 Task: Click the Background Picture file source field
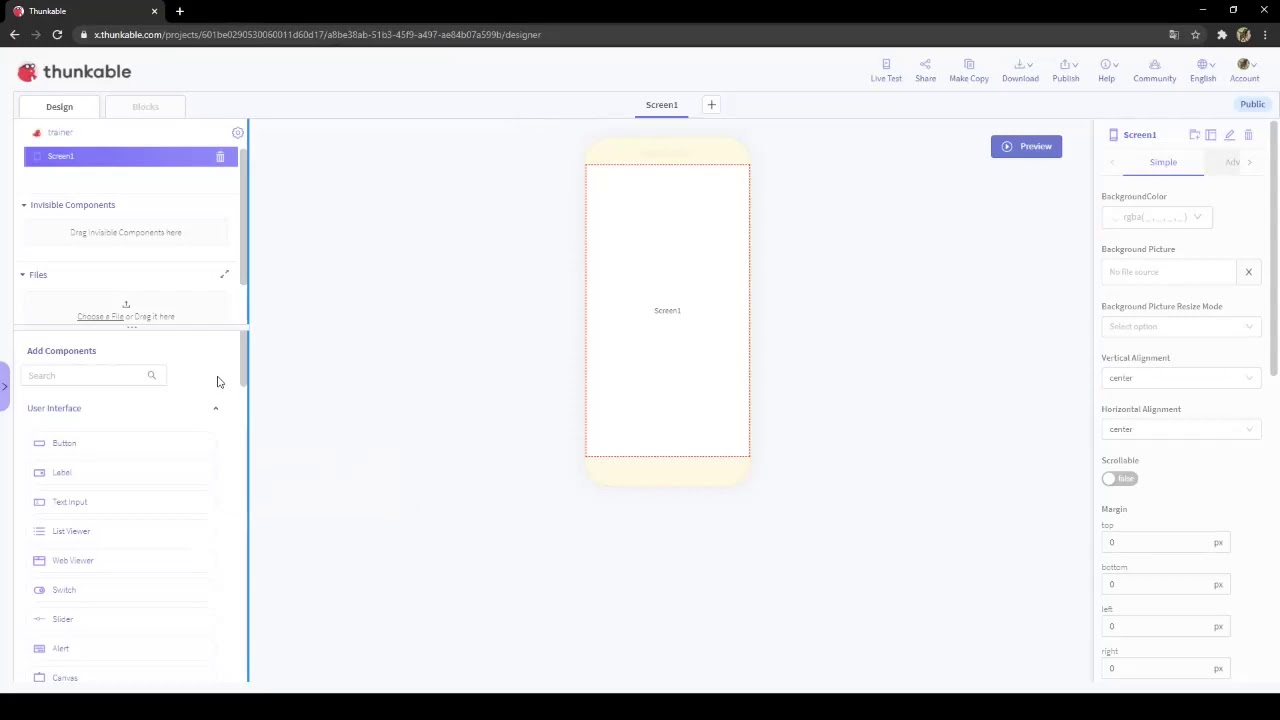pyautogui.click(x=1169, y=272)
